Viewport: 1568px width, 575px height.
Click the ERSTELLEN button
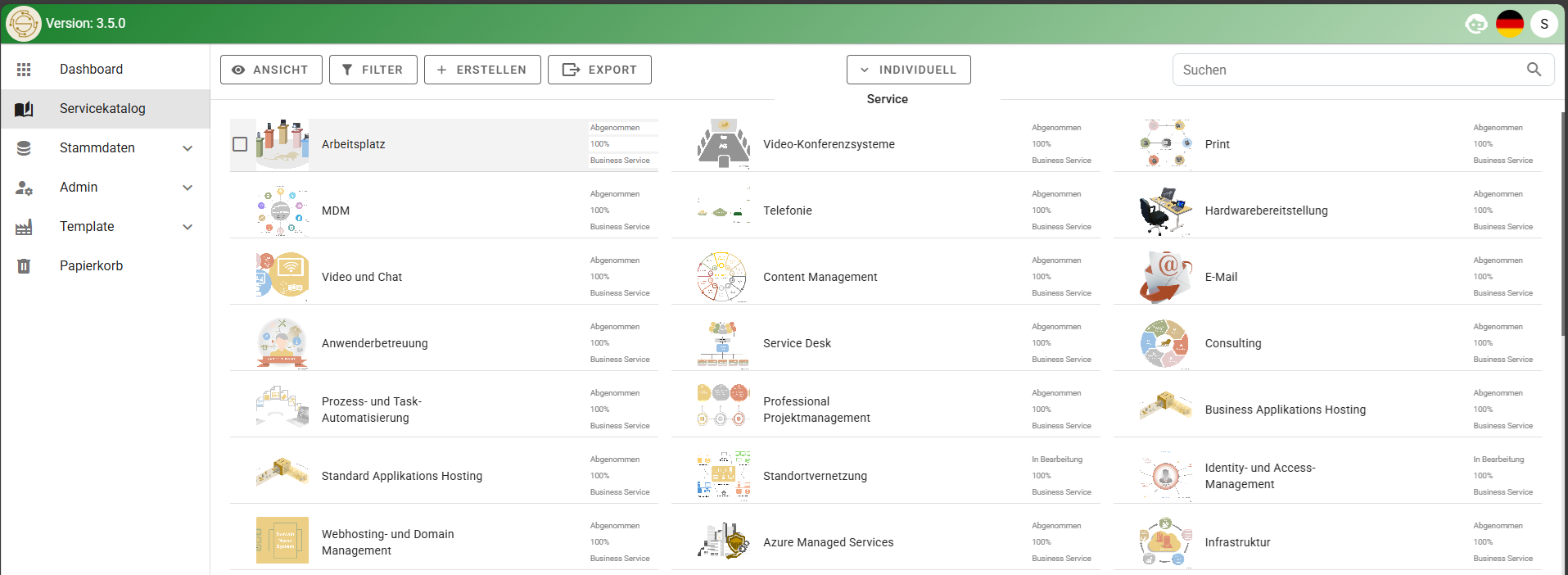click(x=482, y=70)
